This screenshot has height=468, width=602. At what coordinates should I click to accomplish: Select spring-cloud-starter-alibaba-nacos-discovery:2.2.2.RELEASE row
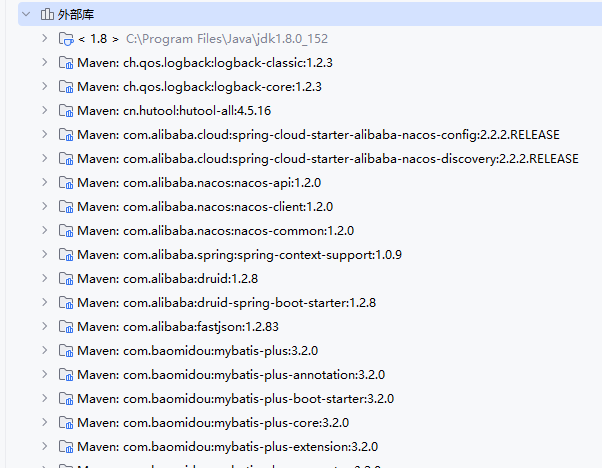328,159
